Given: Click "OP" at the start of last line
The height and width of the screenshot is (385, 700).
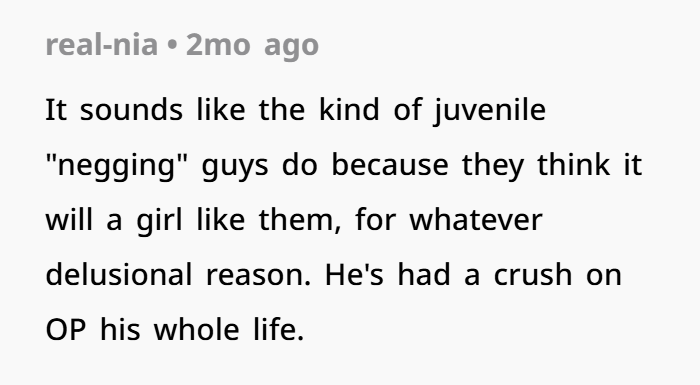Looking at the screenshot, I should pyautogui.click(x=66, y=330).
